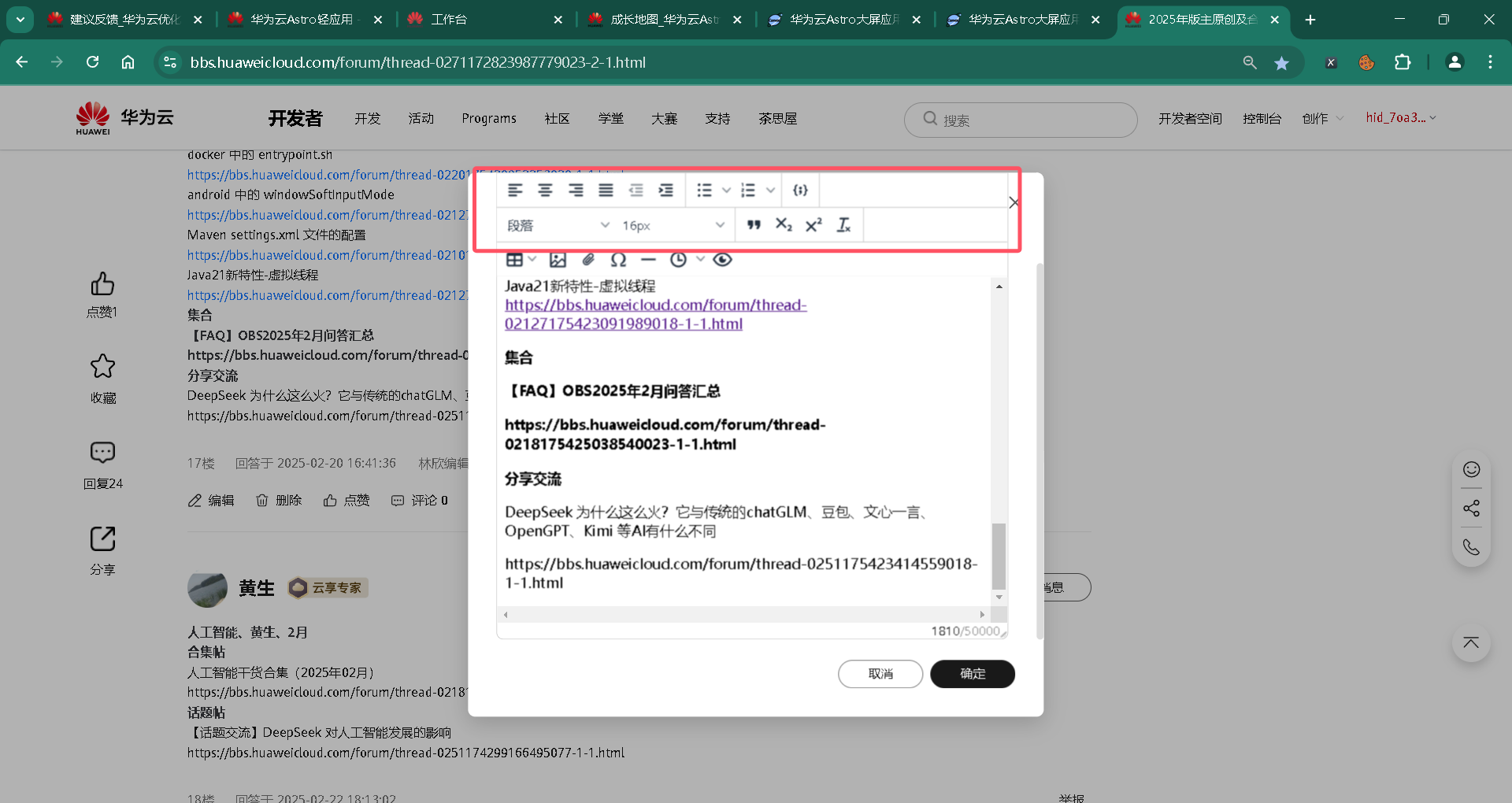Click the Huawei Cloud logo
This screenshot has width=1512, height=803.
pyautogui.click(x=124, y=118)
